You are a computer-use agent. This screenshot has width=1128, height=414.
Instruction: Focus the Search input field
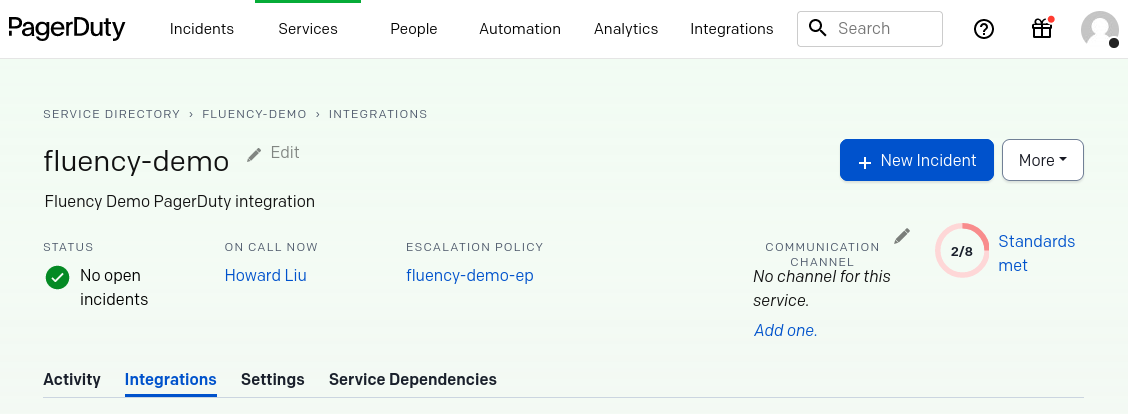click(870, 29)
